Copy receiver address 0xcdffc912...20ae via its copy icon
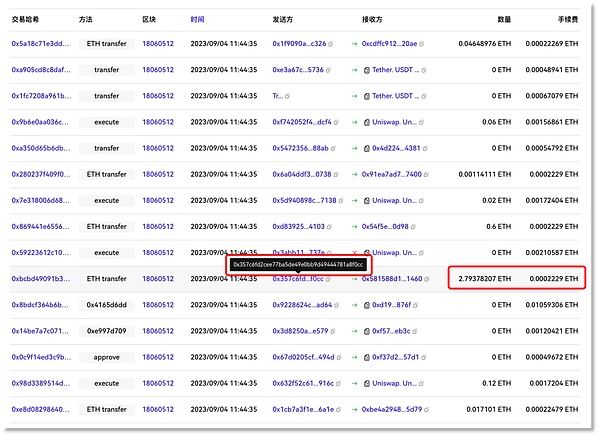Viewport: 600px width, 436px height. point(424,44)
